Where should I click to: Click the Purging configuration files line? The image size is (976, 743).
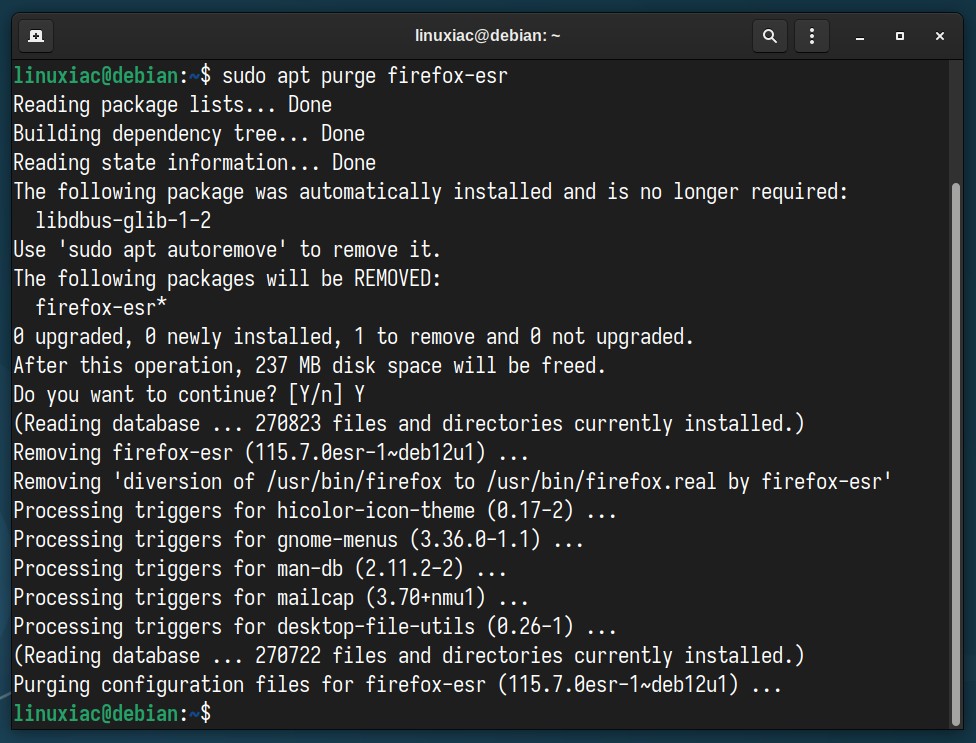coord(397,685)
